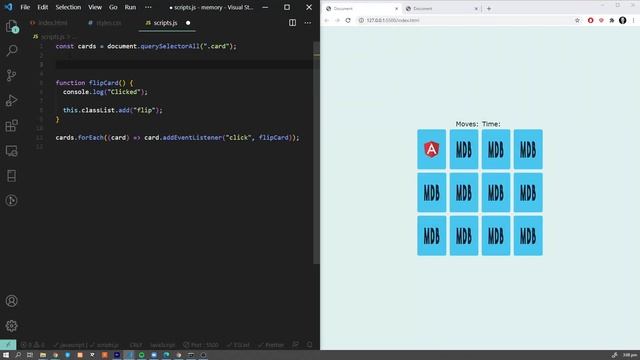Viewport: 640px width, 360px height.
Task: Click the console.log("Clicked") line
Action: (105, 92)
